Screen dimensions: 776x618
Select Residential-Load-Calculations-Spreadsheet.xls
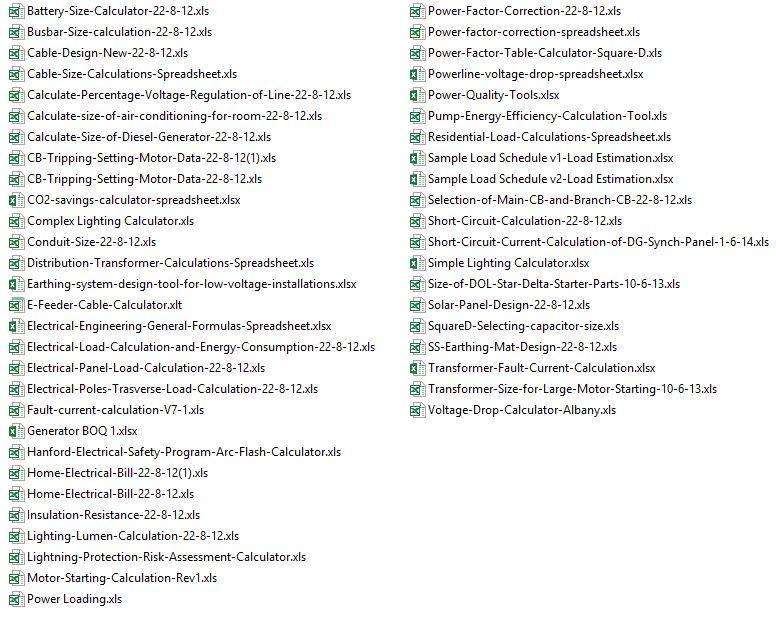pyautogui.click(x=550, y=137)
